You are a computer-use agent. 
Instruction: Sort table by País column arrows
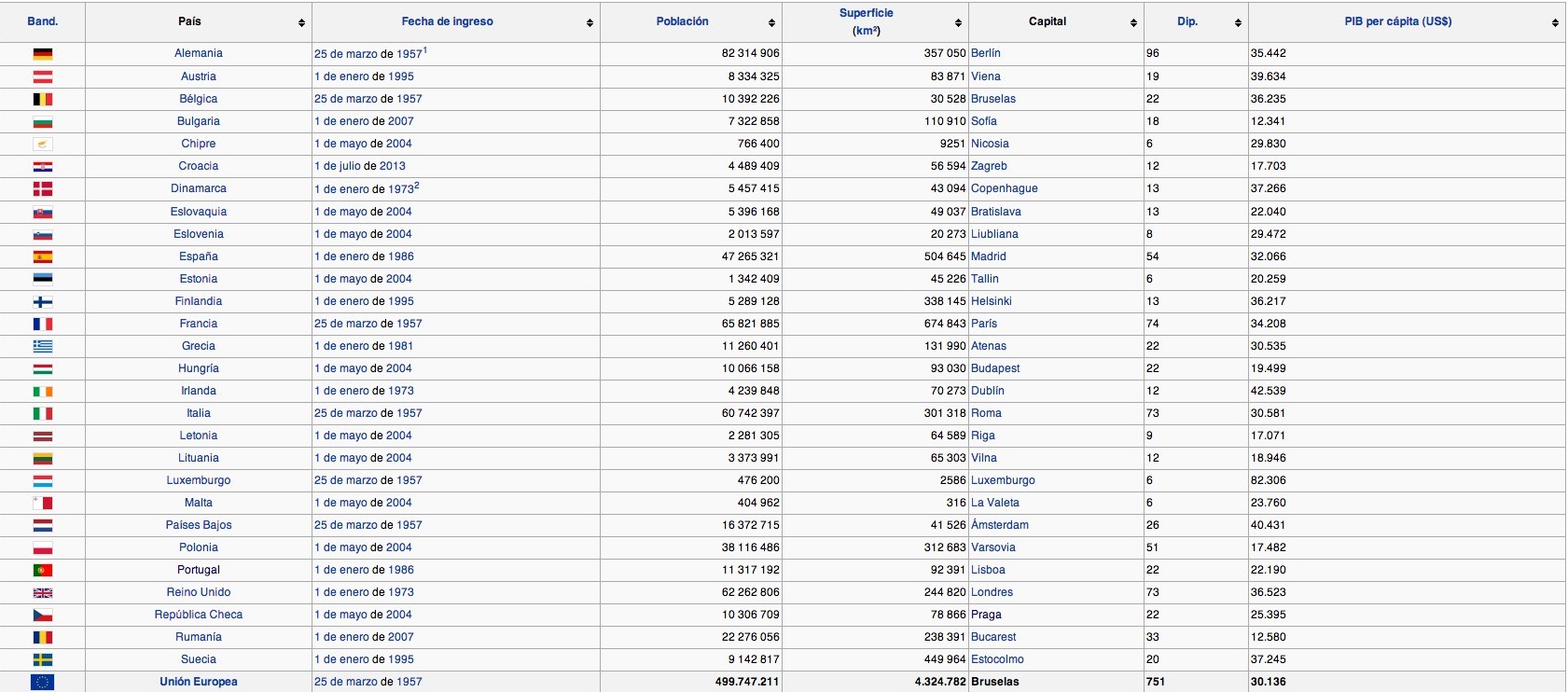tap(301, 22)
